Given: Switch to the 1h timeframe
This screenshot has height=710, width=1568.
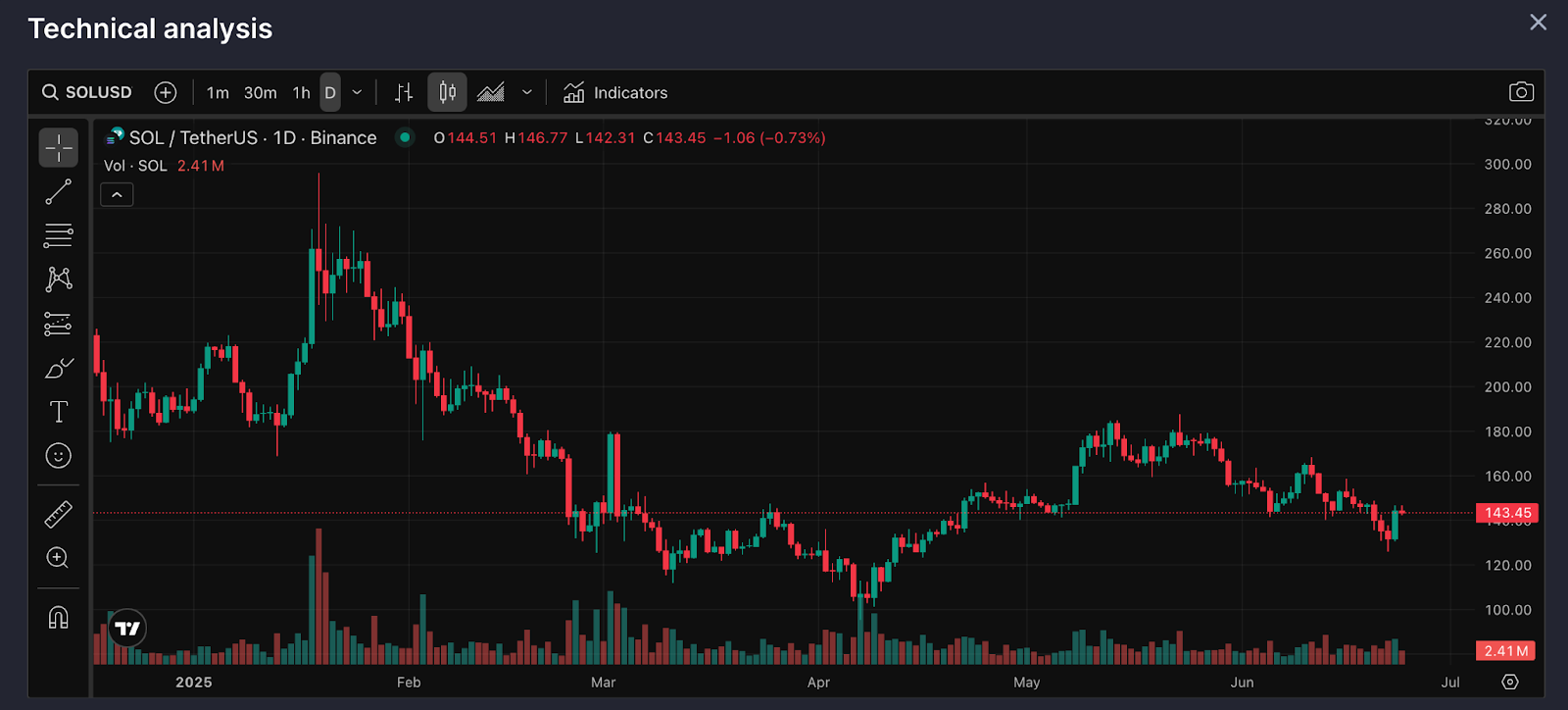Looking at the screenshot, I should click(302, 92).
